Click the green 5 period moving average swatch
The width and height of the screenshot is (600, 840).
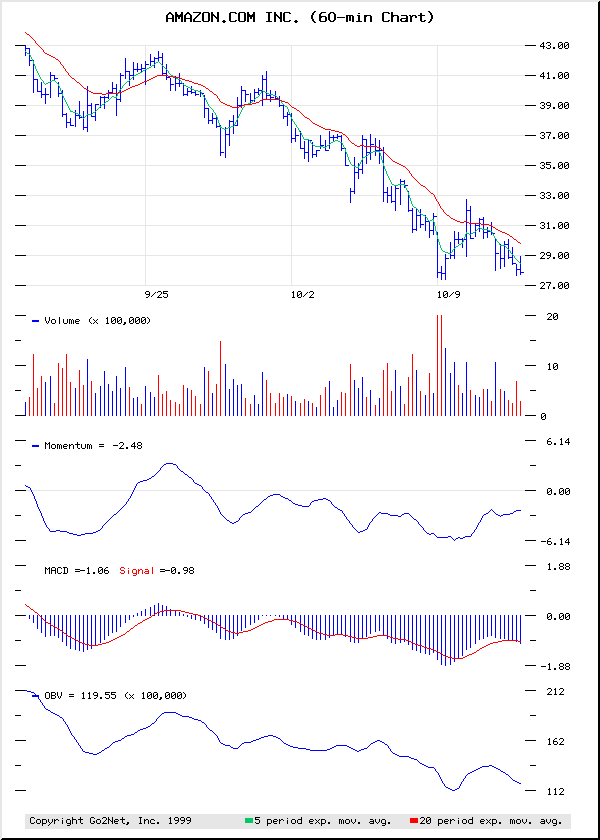[249, 821]
